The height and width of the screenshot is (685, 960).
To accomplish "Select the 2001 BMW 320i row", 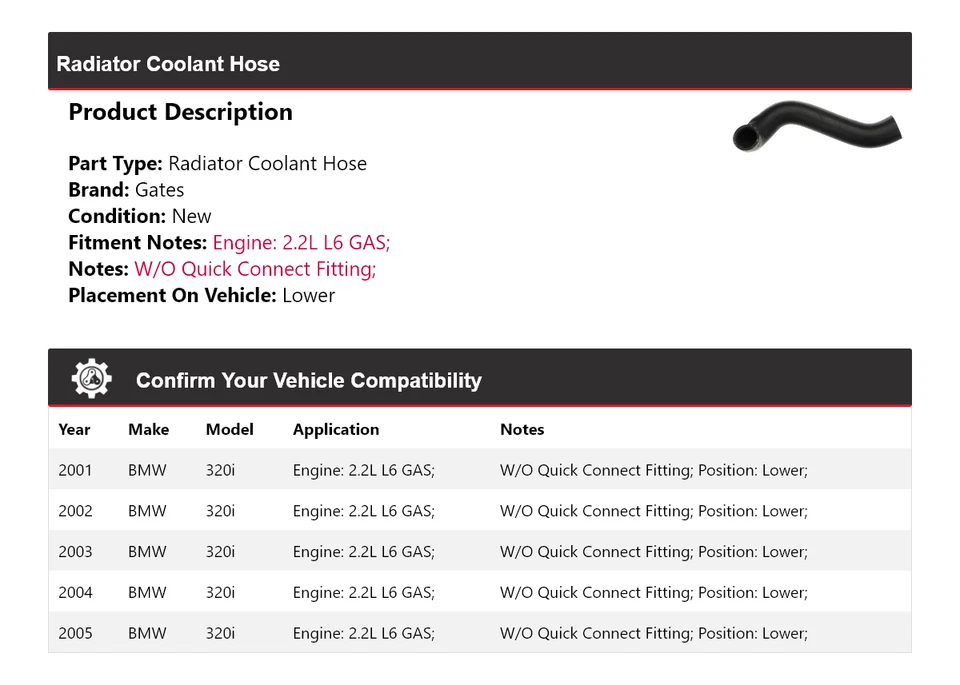I will coord(479,470).
